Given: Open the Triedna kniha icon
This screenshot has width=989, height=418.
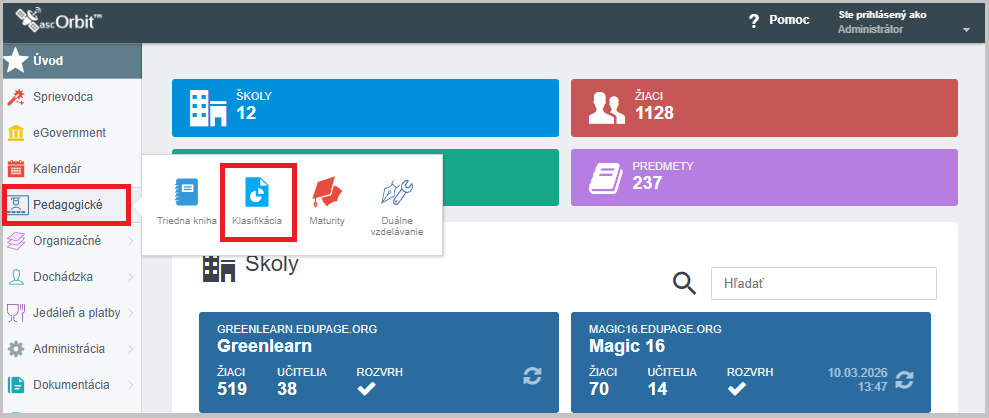Looking at the screenshot, I should [x=185, y=193].
